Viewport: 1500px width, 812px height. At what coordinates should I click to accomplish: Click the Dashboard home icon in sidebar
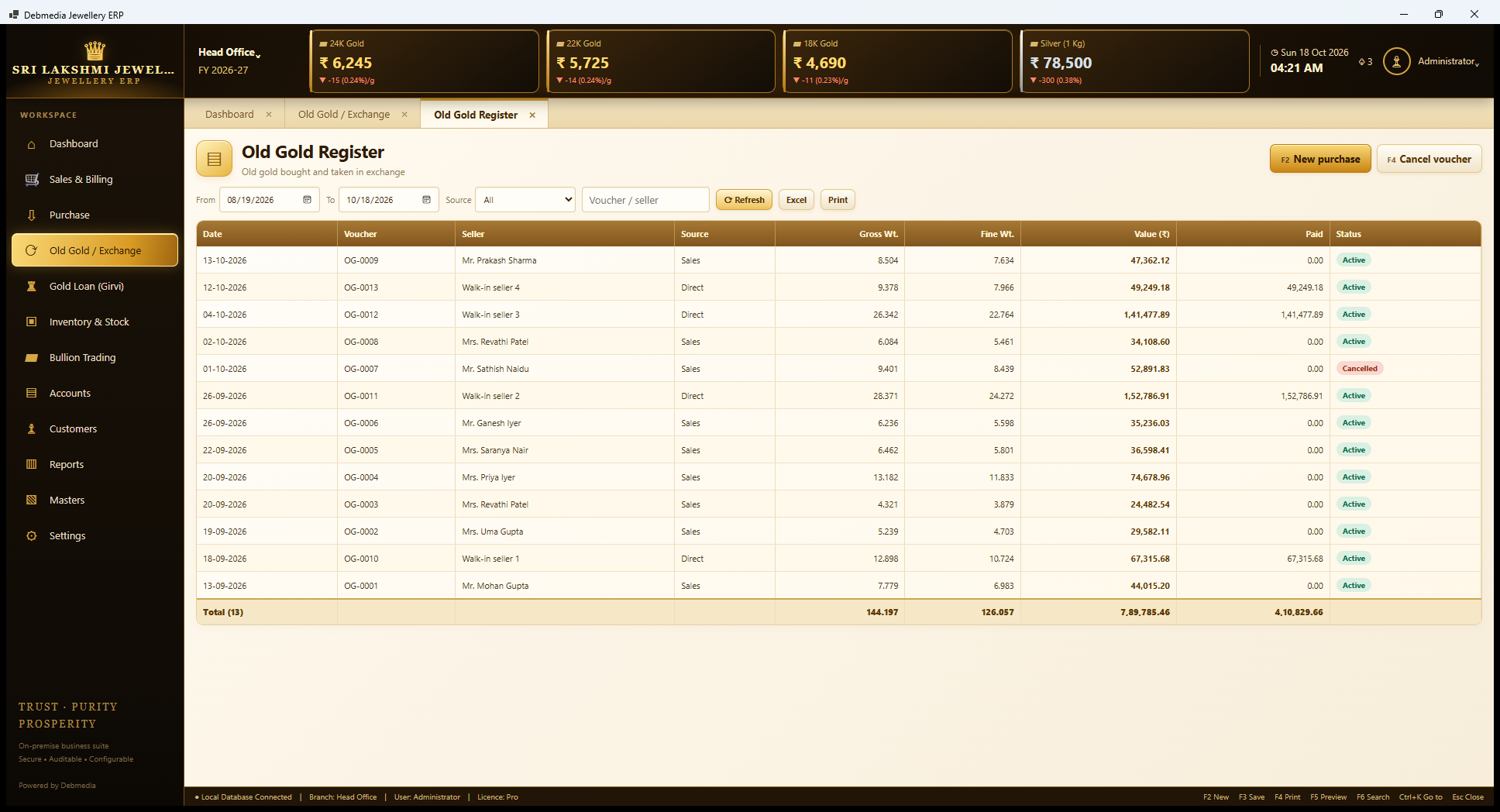(x=32, y=144)
